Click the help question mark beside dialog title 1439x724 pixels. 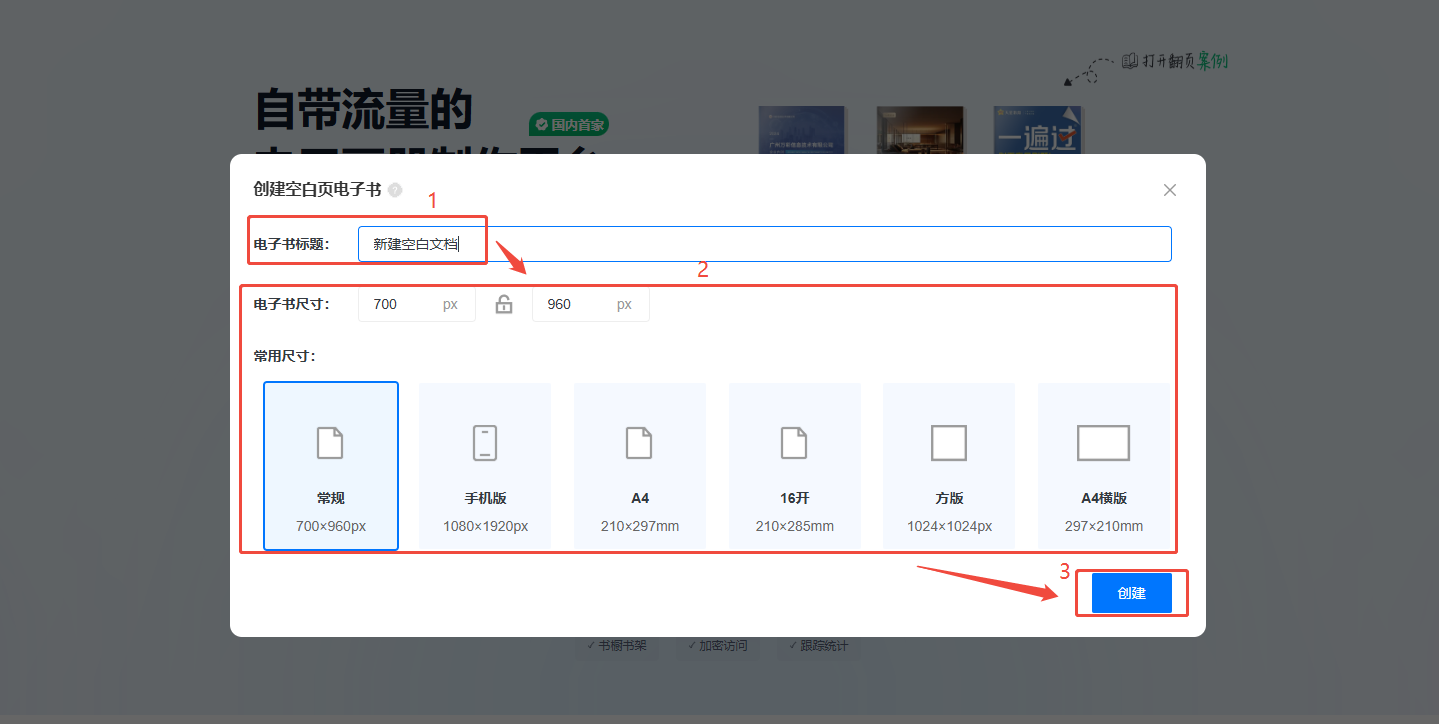(395, 190)
